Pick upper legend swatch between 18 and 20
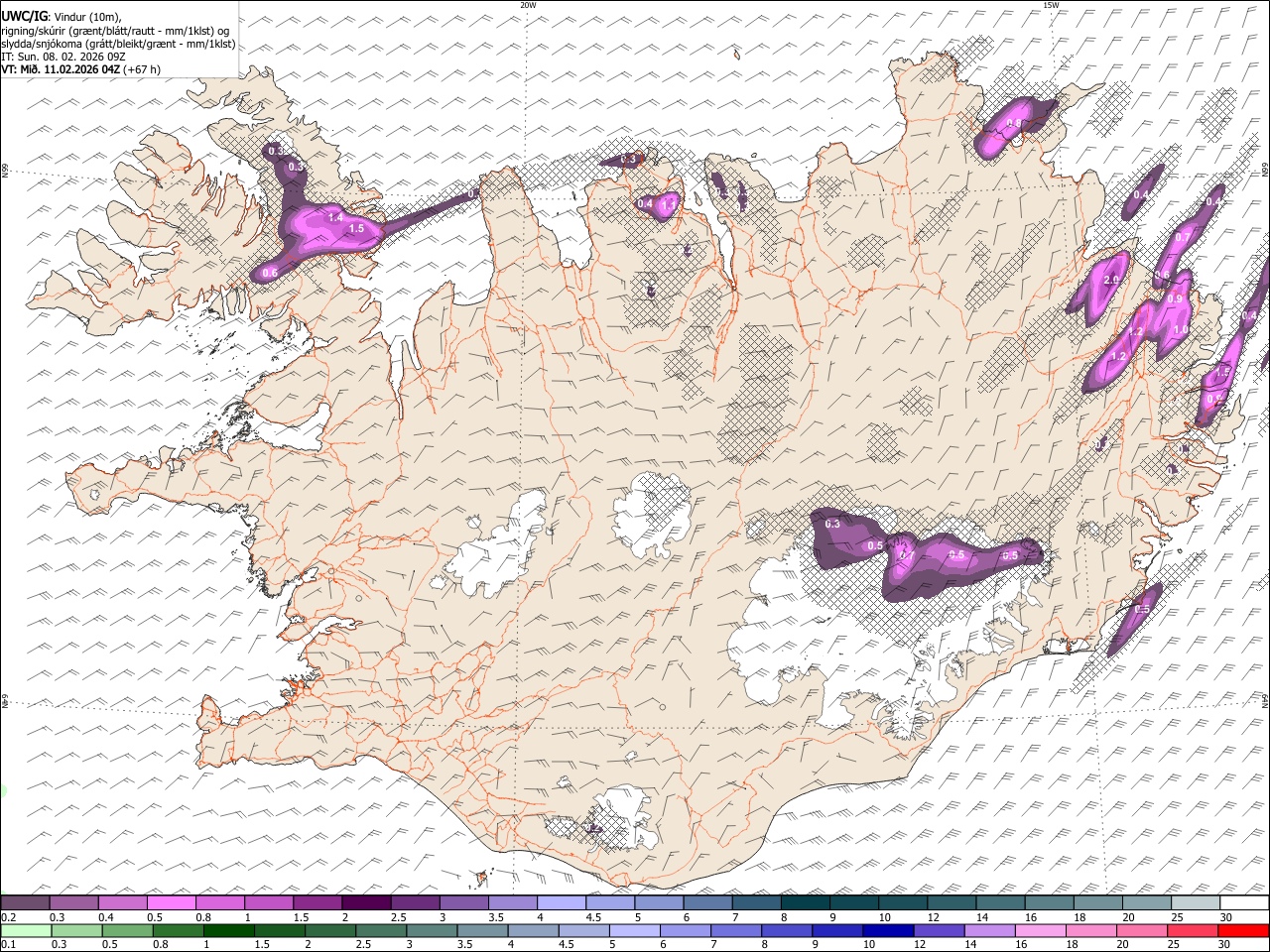This screenshot has width=1270, height=952. coord(1097,903)
